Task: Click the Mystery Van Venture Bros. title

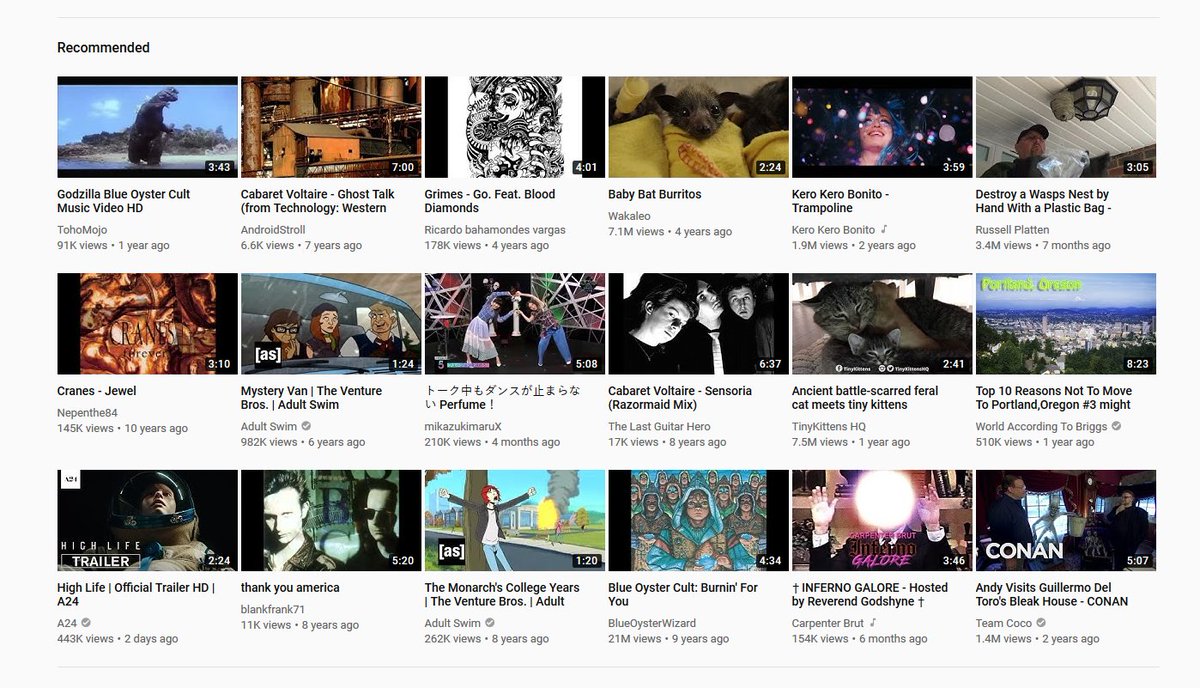Action: pyautogui.click(x=312, y=398)
